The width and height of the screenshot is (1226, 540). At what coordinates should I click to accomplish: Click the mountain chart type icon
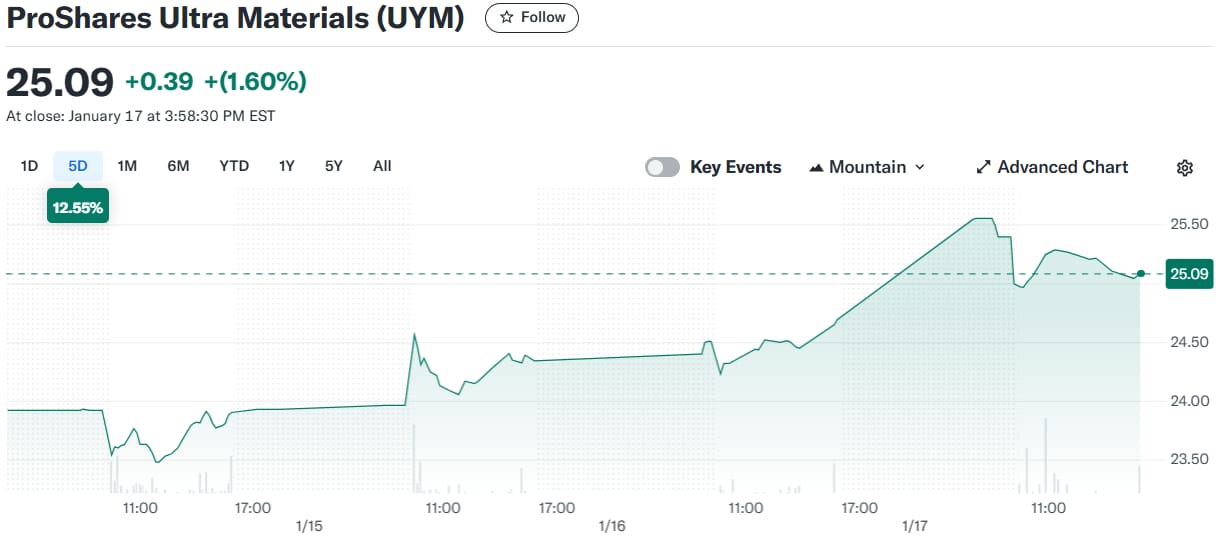(x=816, y=168)
